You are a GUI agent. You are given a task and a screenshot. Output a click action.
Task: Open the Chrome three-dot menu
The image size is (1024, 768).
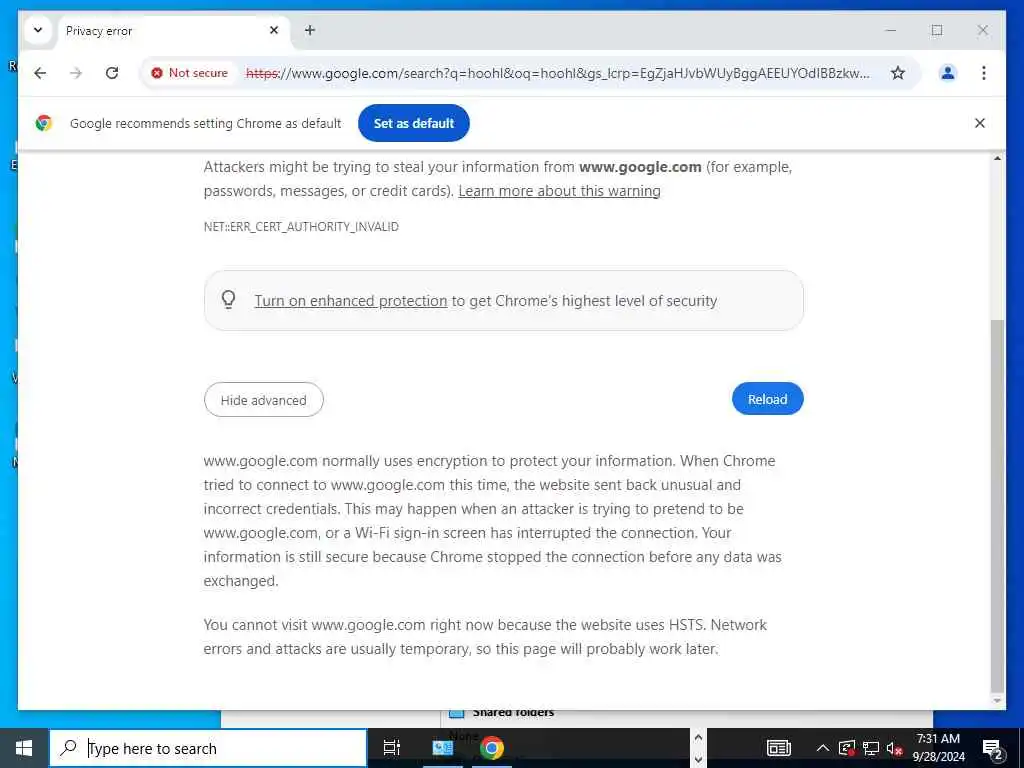click(984, 73)
